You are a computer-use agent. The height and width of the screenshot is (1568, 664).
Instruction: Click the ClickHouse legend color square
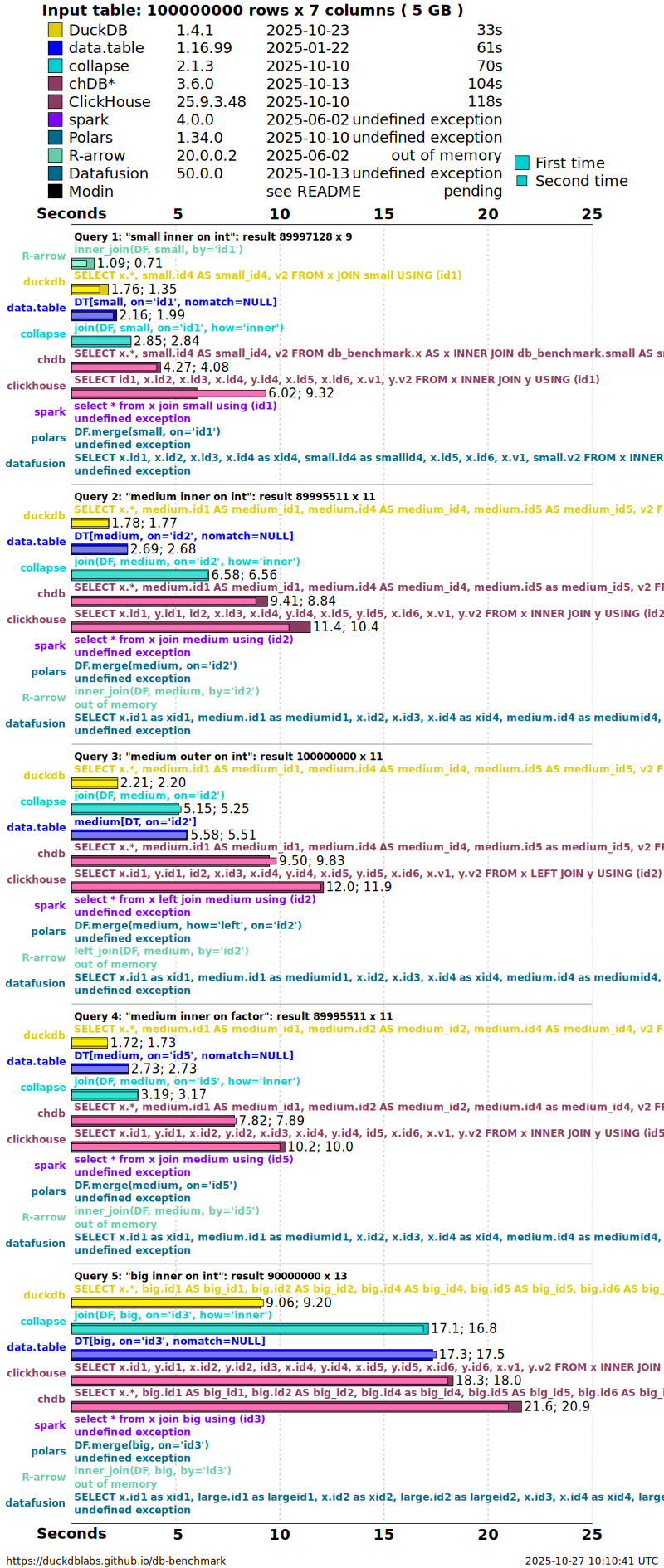click(55, 102)
